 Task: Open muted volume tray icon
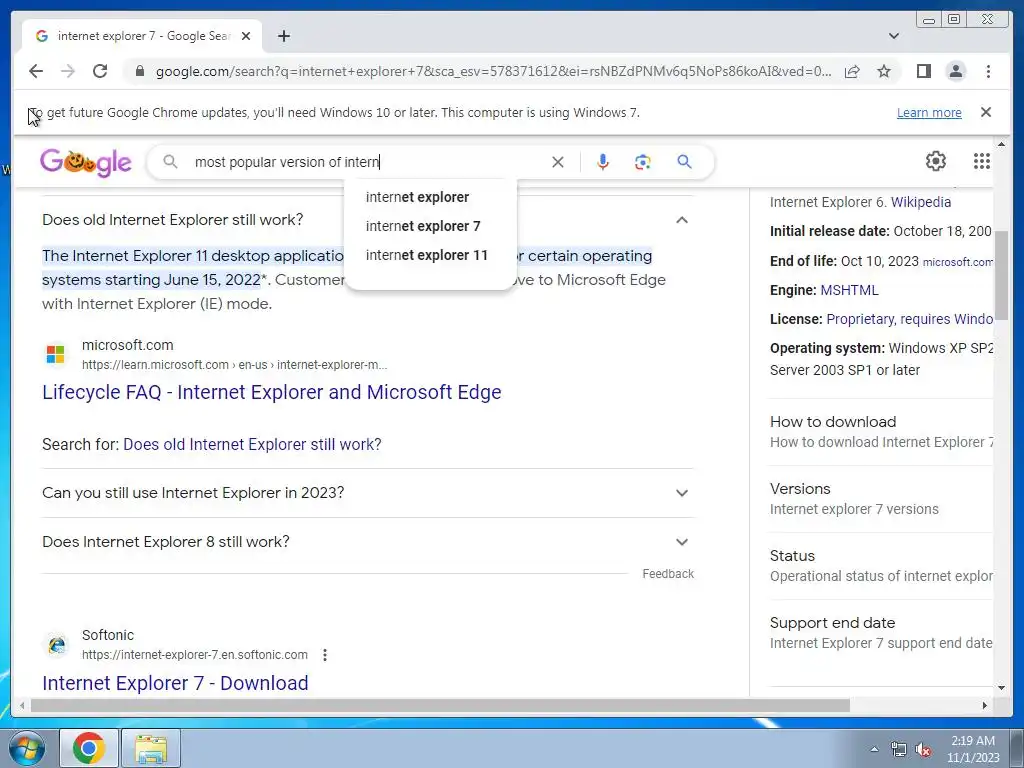click(x=923, y=749)
